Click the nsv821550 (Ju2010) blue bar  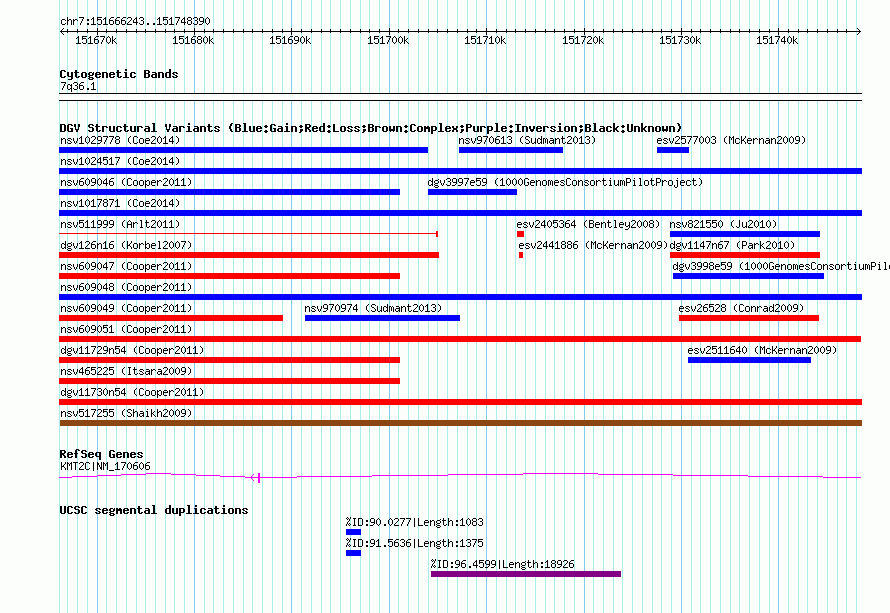point(745,234)
